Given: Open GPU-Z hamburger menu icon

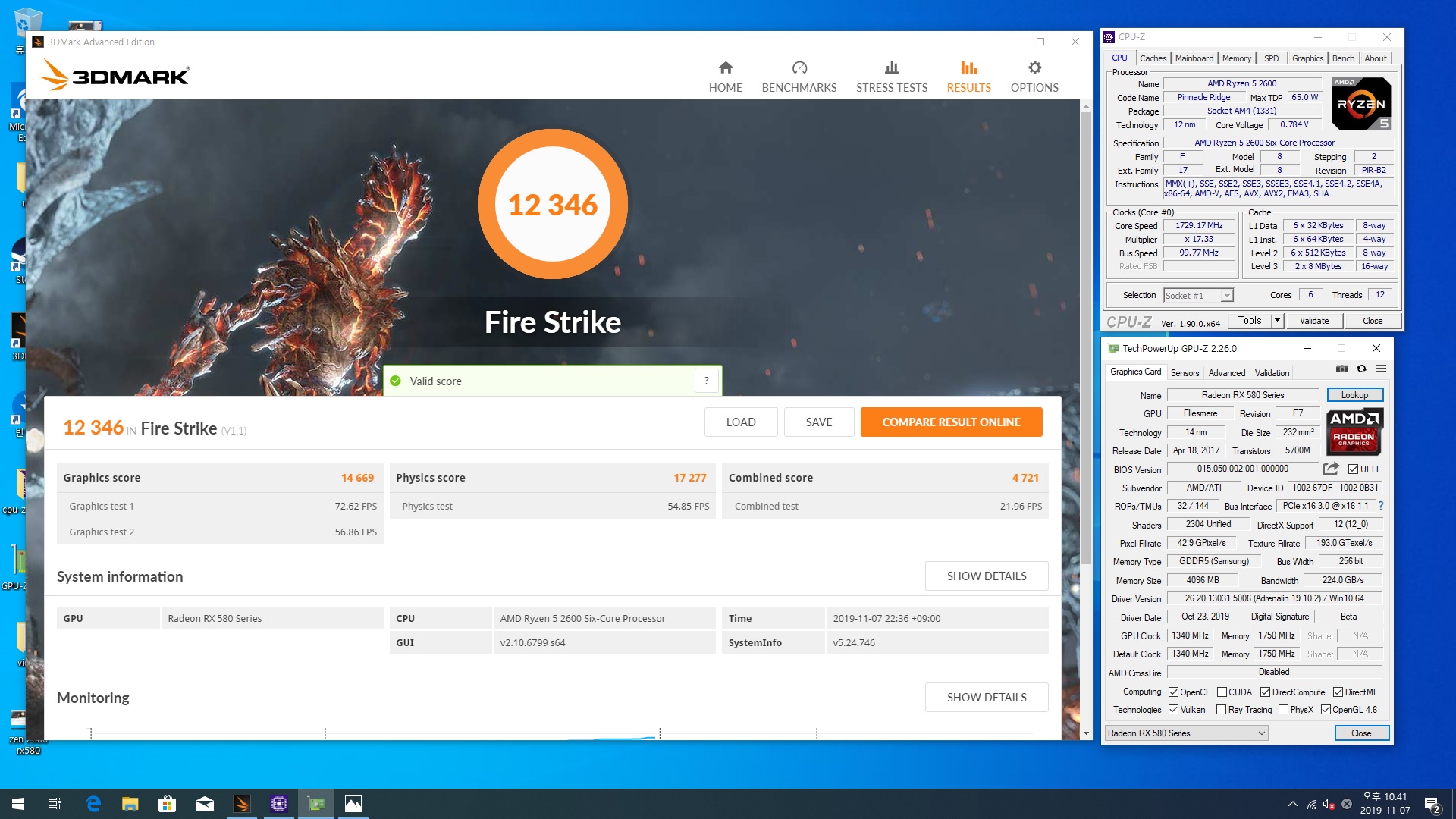Looking at the screenshot, I should pos(1381,369).
